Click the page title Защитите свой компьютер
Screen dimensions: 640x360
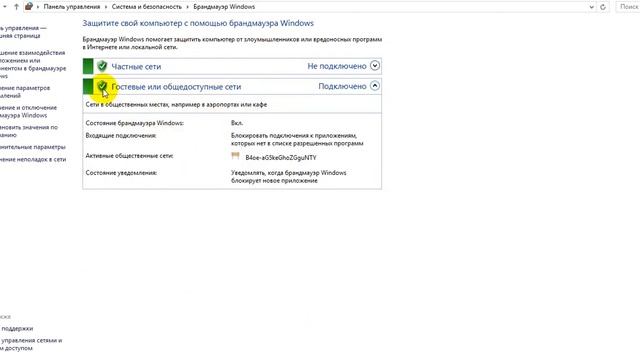point(198,23)
